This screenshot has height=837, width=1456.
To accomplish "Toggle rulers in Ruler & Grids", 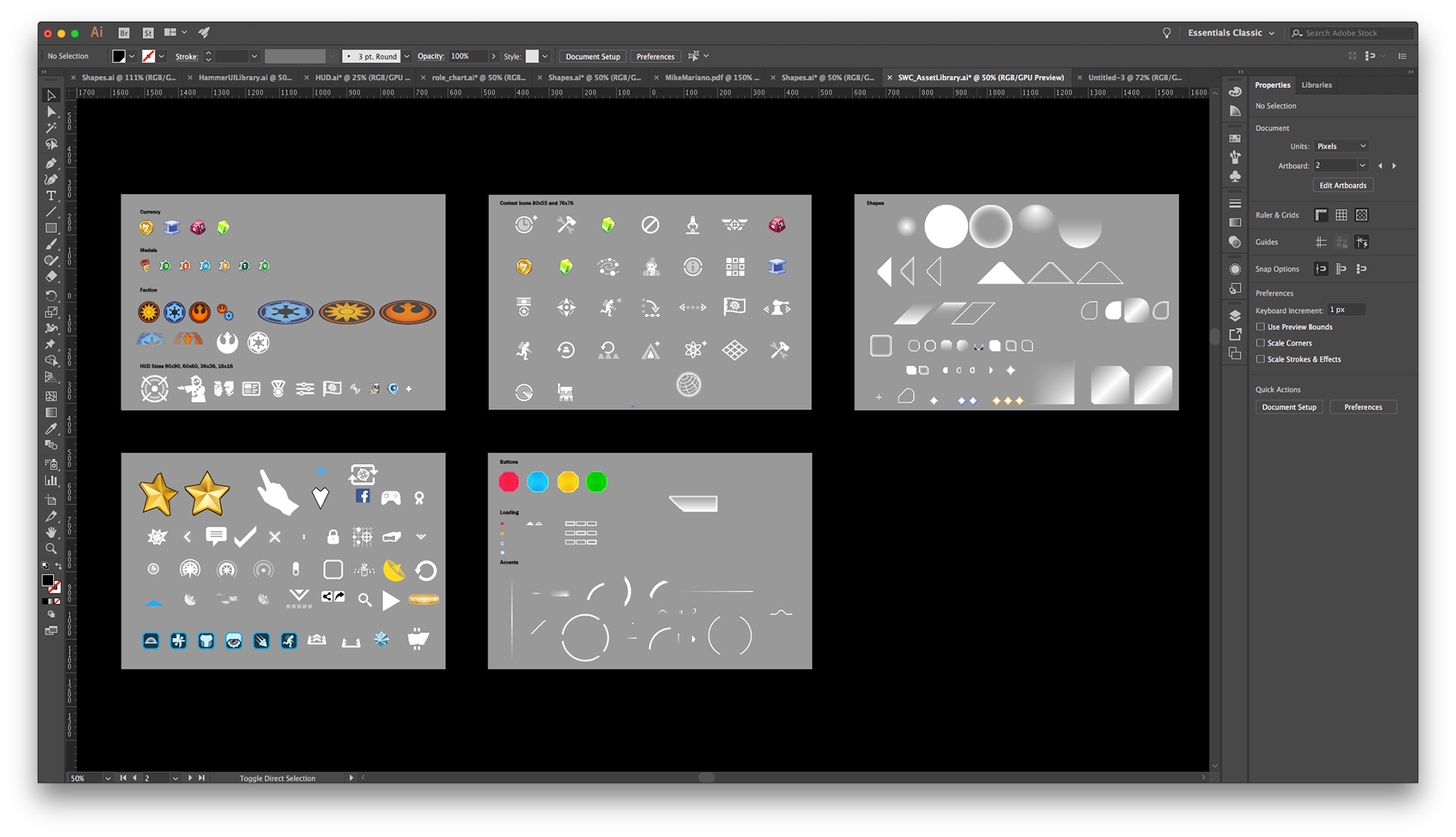I will [x=1321, y=215].
